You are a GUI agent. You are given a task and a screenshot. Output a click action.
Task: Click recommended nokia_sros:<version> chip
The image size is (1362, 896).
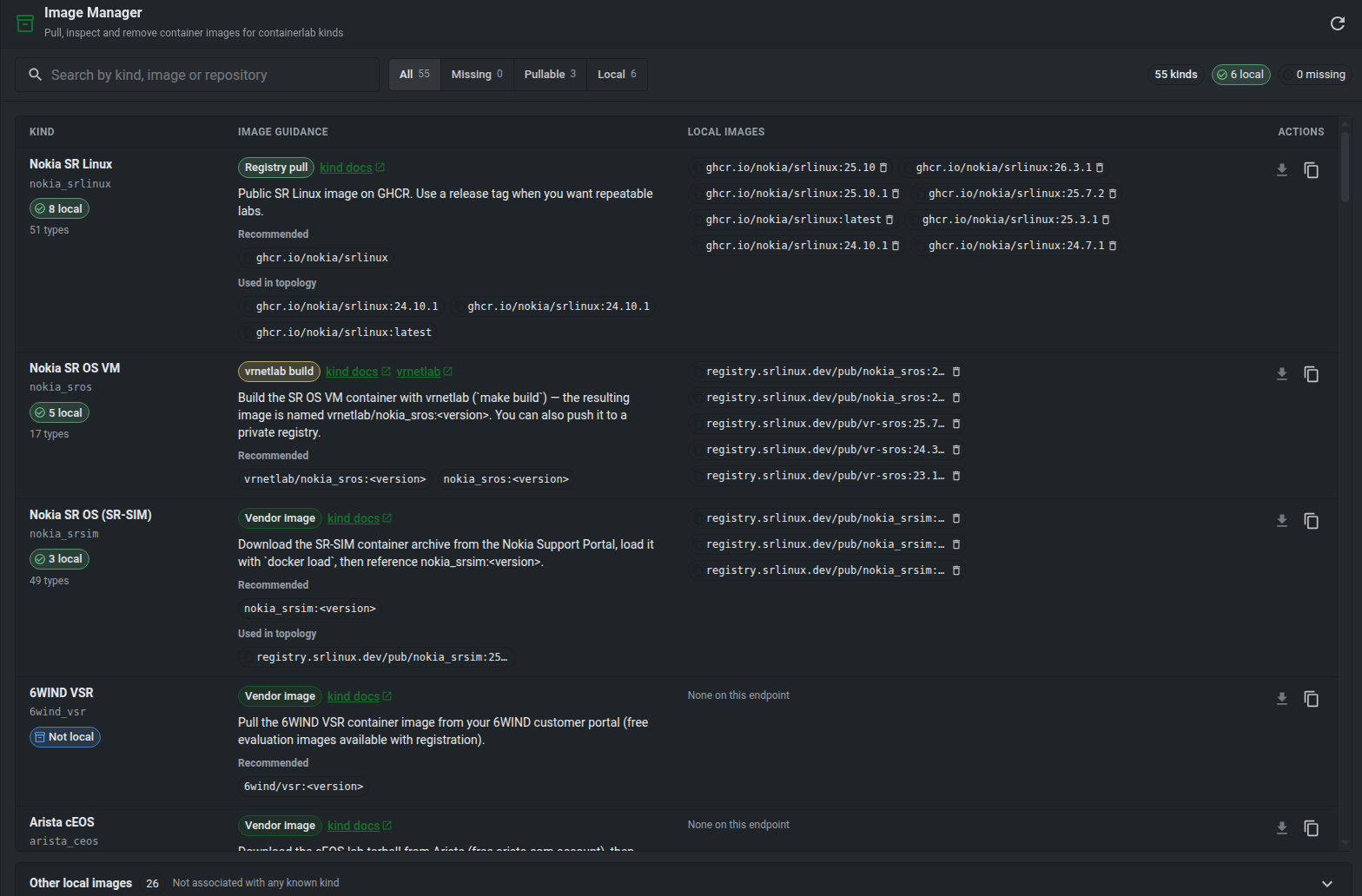click(506, 479)
